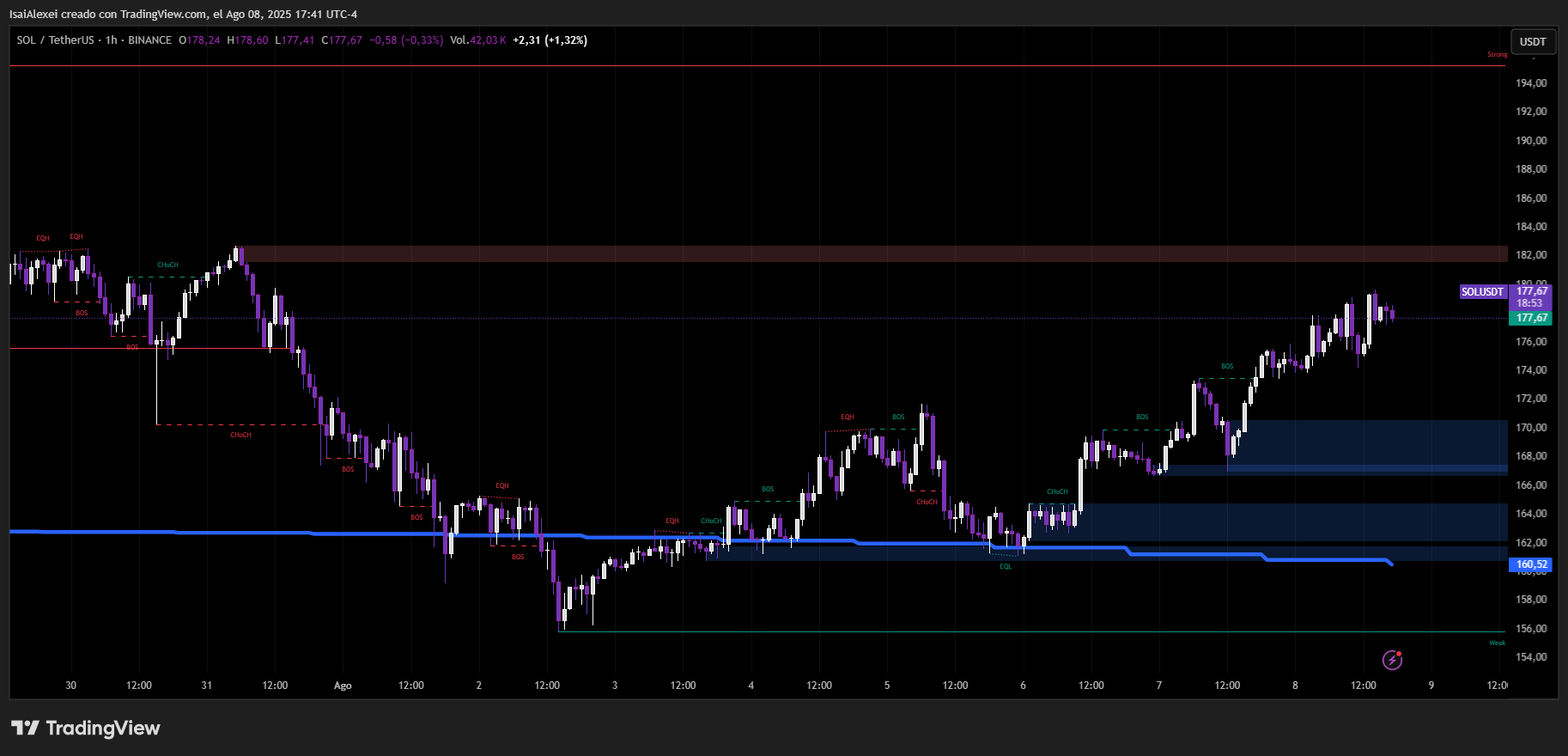Screen dimensions: 1568x756
Task: Click the purple 177,67 countdown price label
Action: pos(1531,296)
